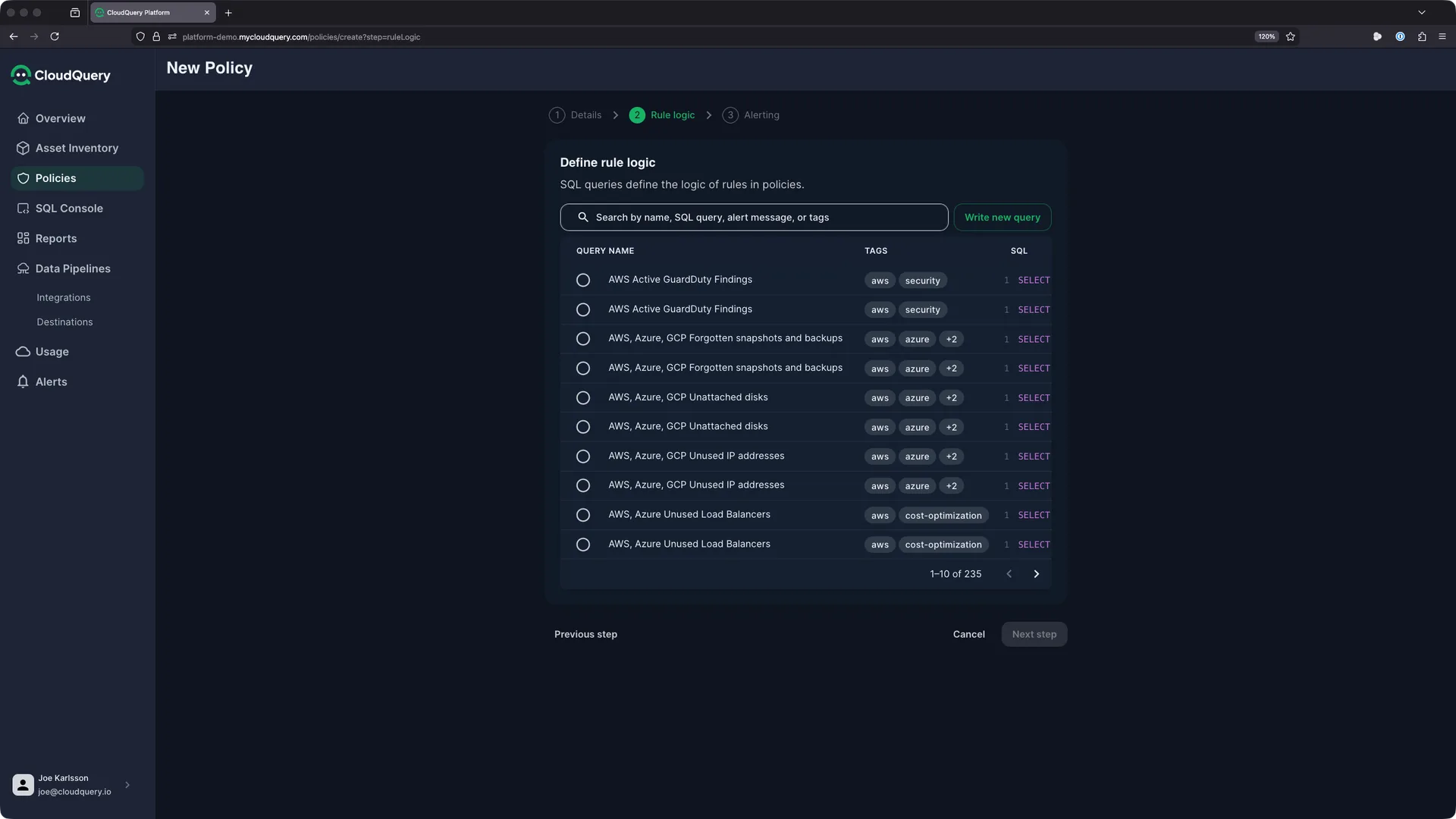1456x819 pixels.
Task: Expand +2 tags on first Unattached disks row
Action: coord(952,398)
